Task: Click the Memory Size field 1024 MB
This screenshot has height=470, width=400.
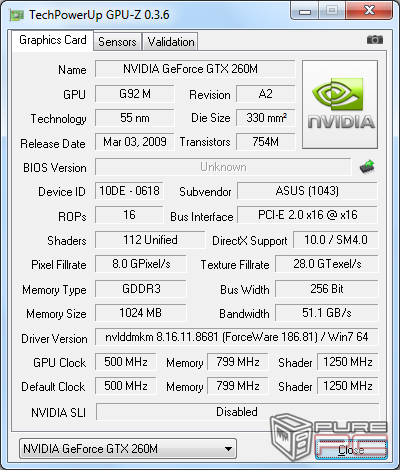Action: coord(141,313)
